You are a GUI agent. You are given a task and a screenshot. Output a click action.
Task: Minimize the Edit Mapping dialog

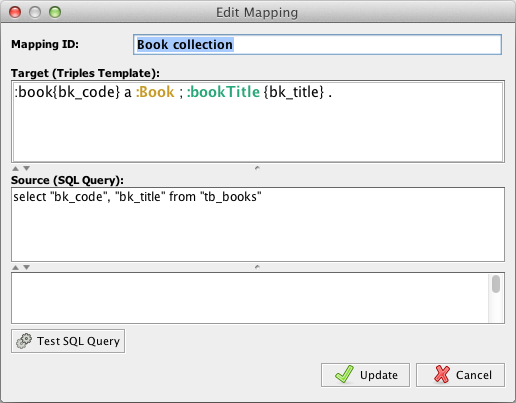[35, 12]
